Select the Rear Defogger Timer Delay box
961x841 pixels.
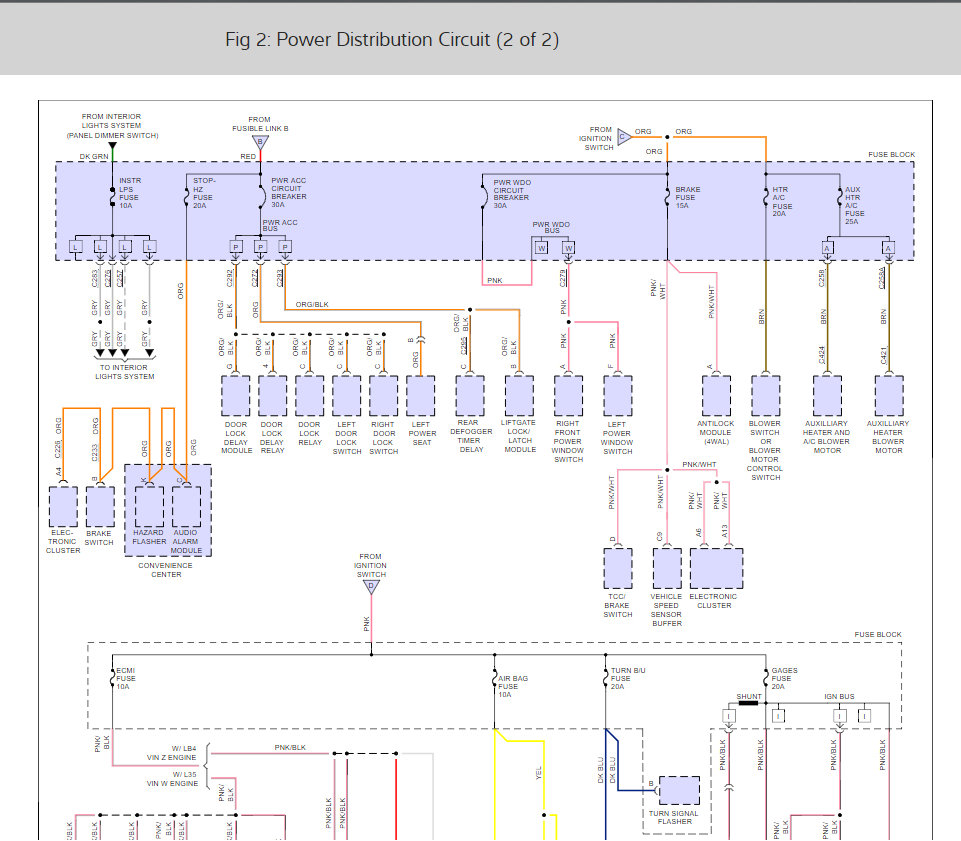(470, 395)
